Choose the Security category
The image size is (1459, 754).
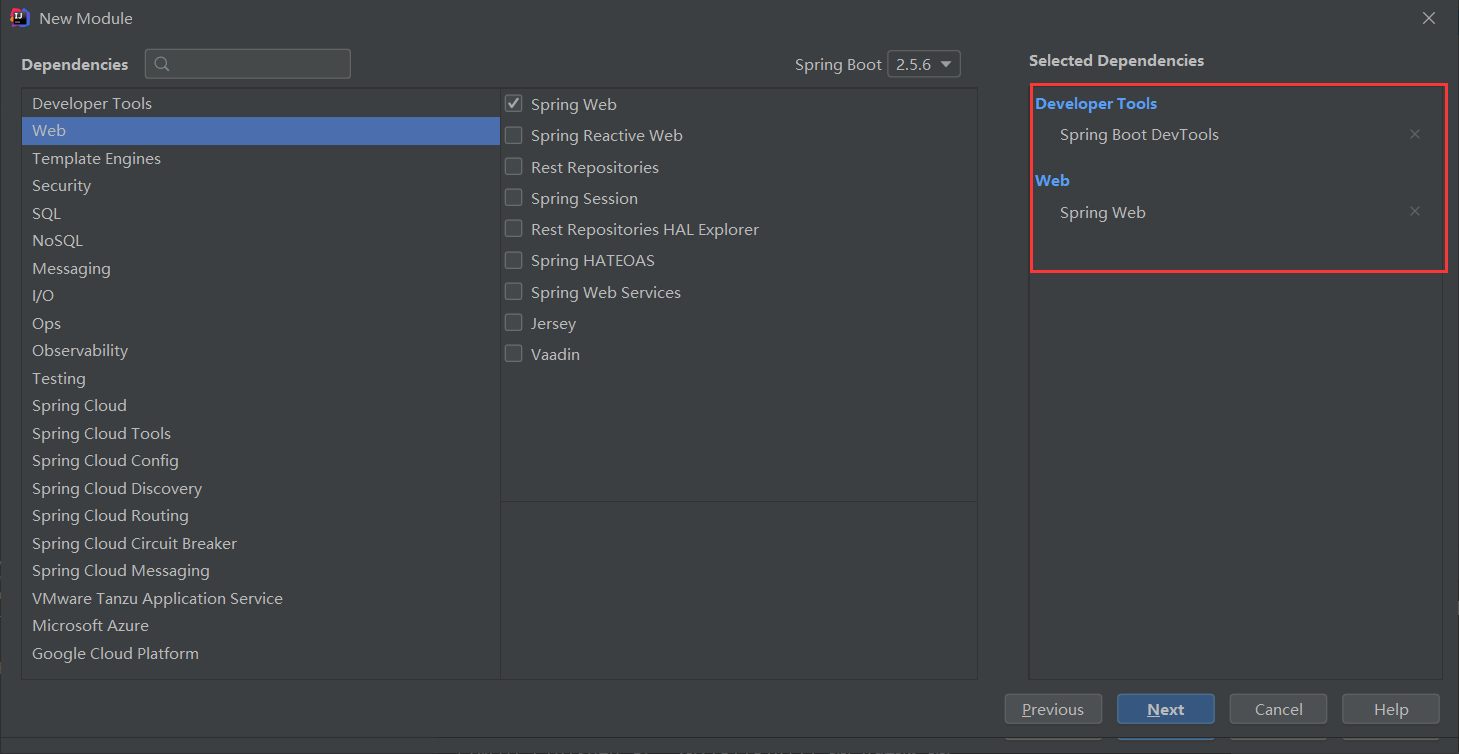tap(261, 186)
